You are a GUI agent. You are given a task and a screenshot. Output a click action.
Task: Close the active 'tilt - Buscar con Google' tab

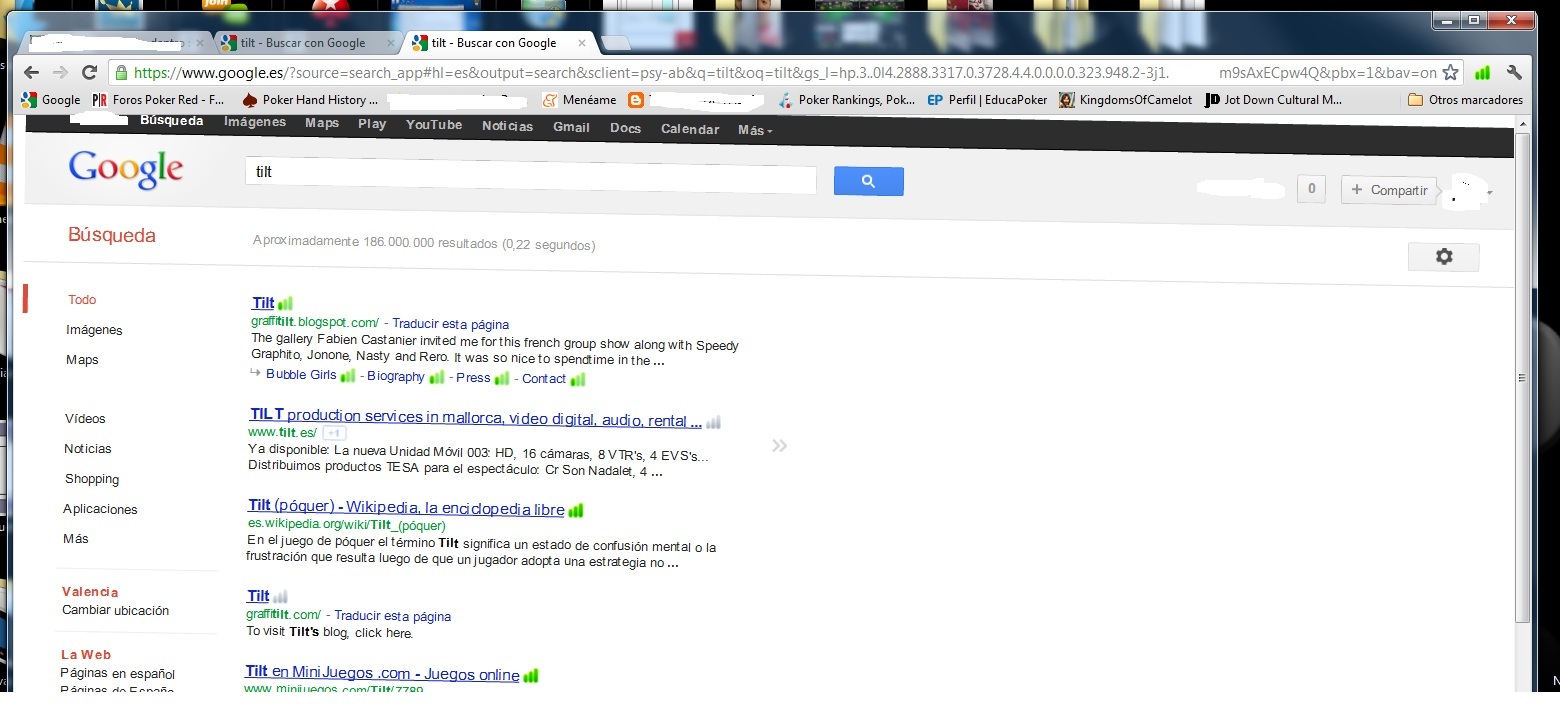tap(580, 43)
